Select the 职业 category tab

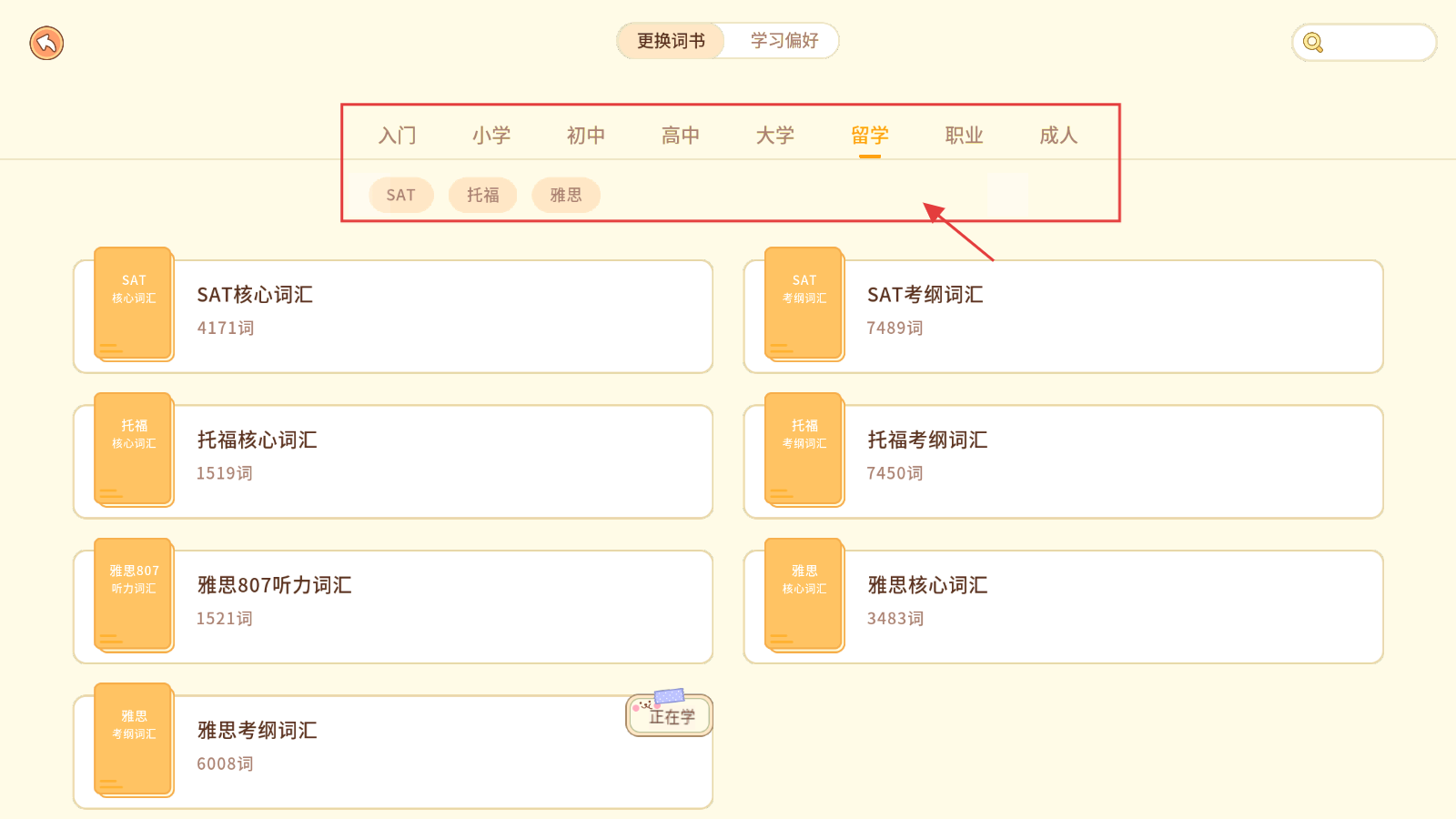pos(964,136)
